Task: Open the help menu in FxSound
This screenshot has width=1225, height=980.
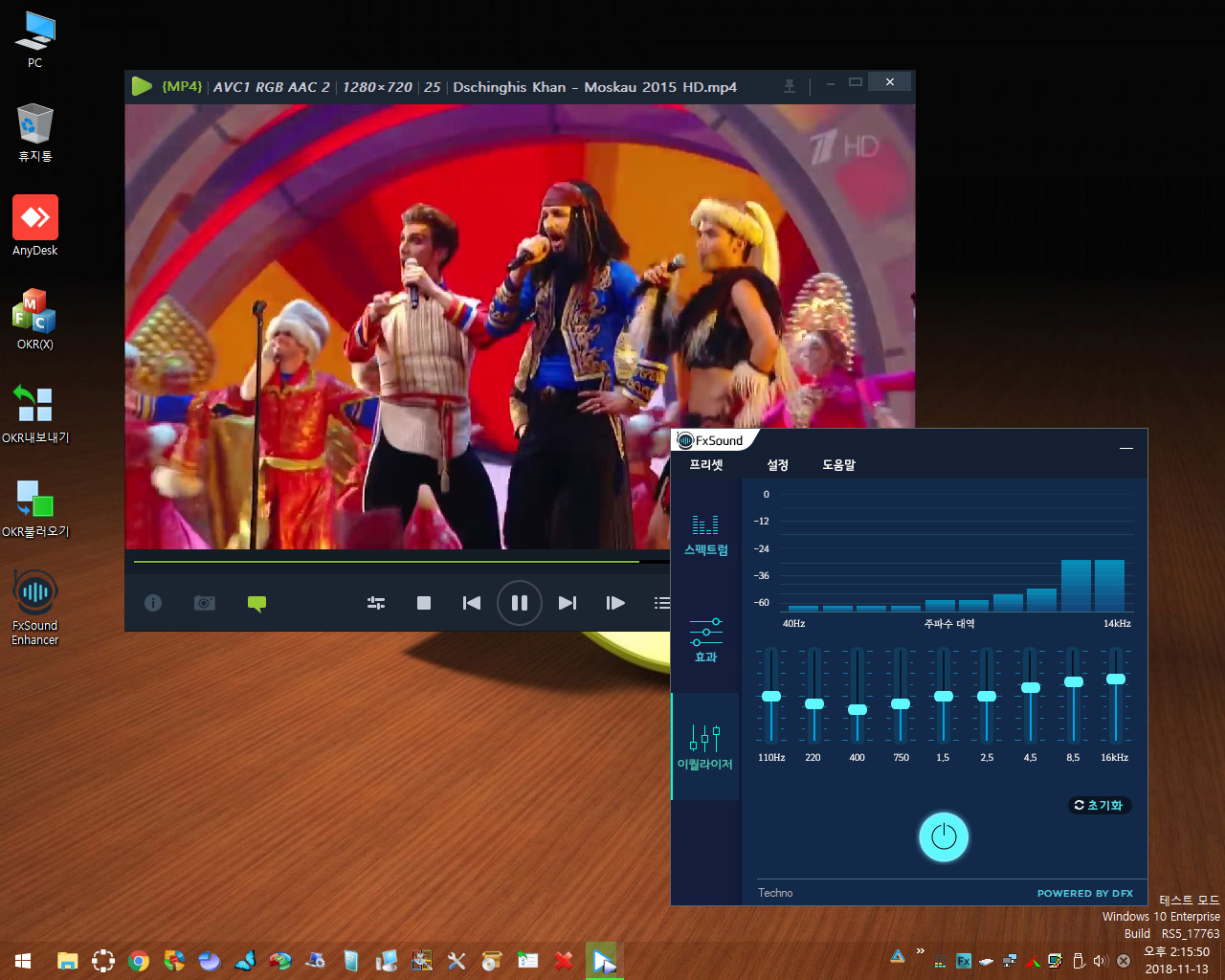Action: [838, 464]
